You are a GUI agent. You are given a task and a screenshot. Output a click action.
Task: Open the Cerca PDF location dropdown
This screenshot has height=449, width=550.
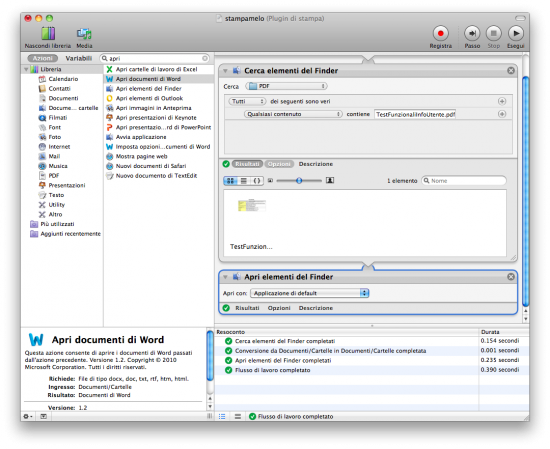(287, 86)
